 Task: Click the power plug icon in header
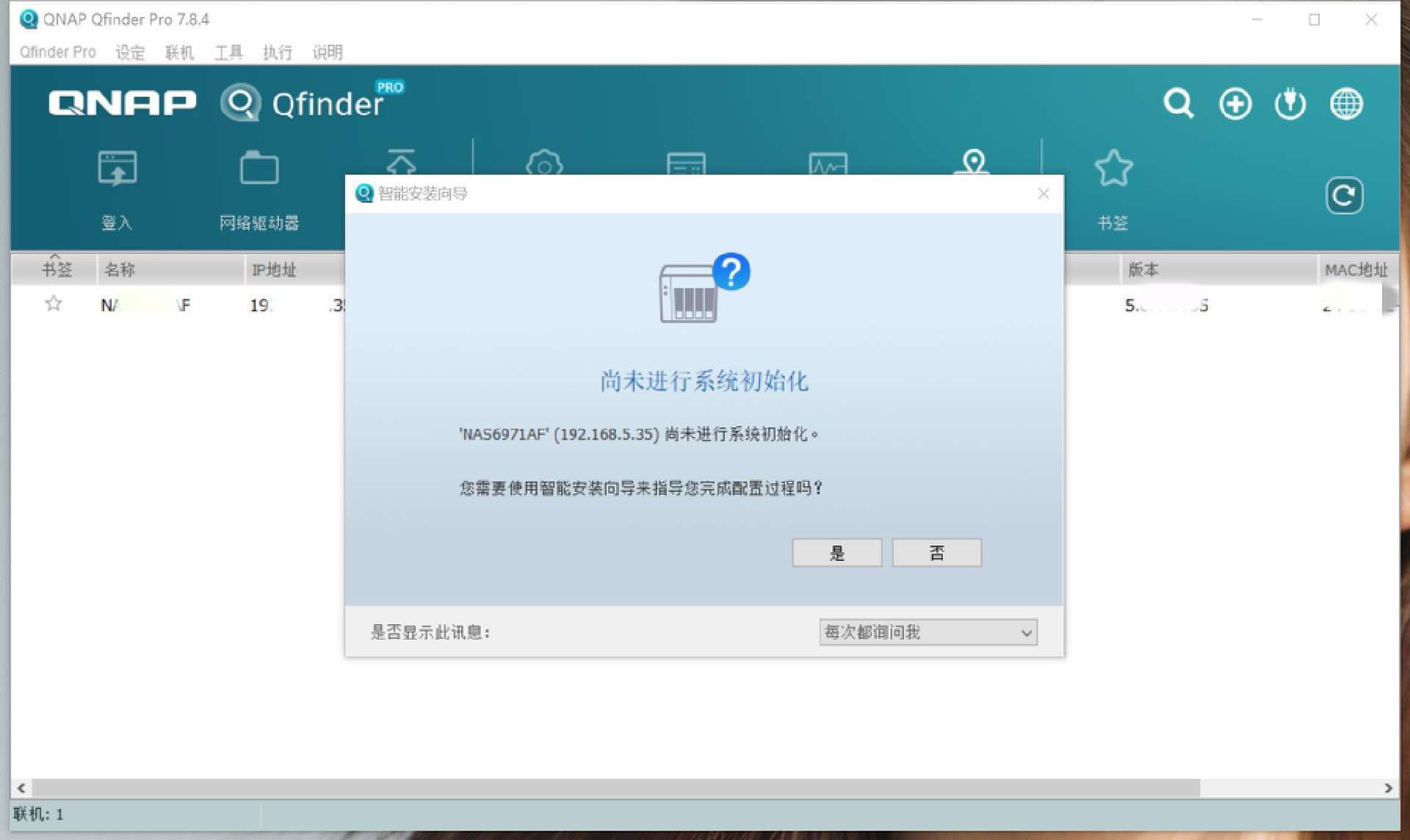[x=1290, y=103]
